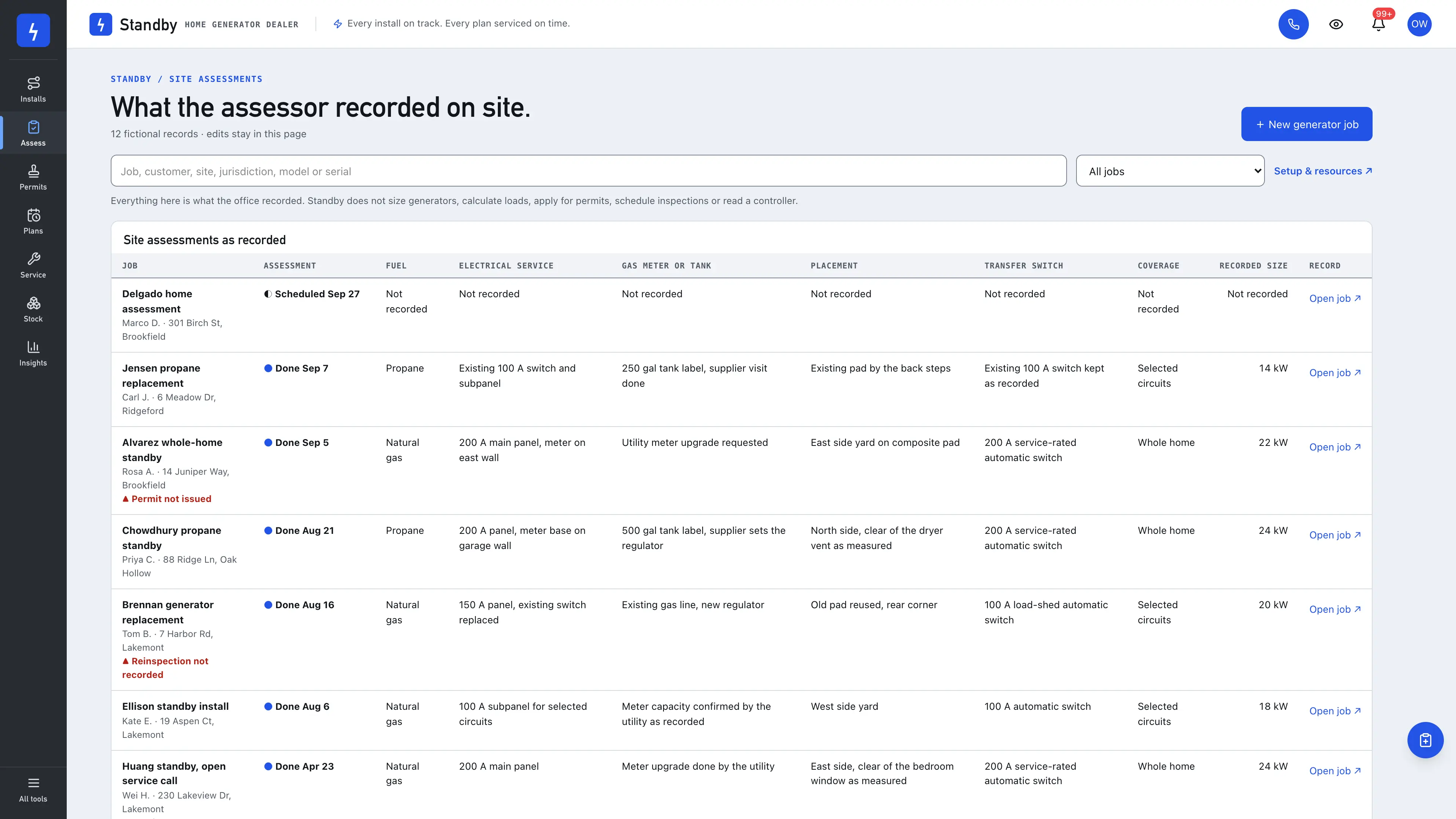Image resolution: width=1456 pixels, height=819 pixels.
Task: Expand the All jobs filter dropdown
Action: tap(1170, 171)
